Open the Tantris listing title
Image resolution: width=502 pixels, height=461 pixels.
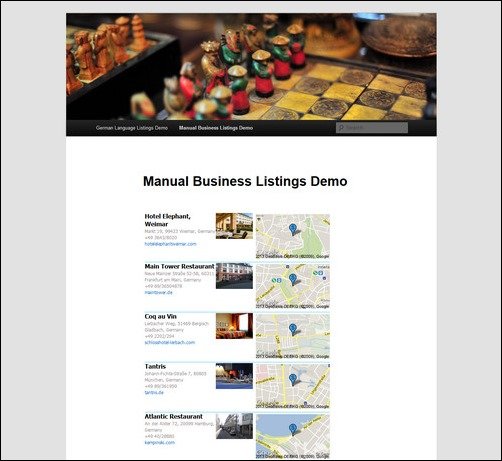click(x=155, y=366)
